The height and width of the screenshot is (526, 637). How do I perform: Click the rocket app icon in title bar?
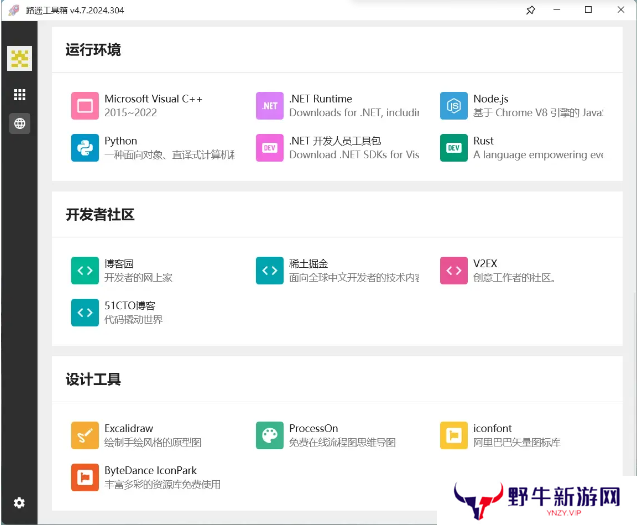(x=13, y=10)
